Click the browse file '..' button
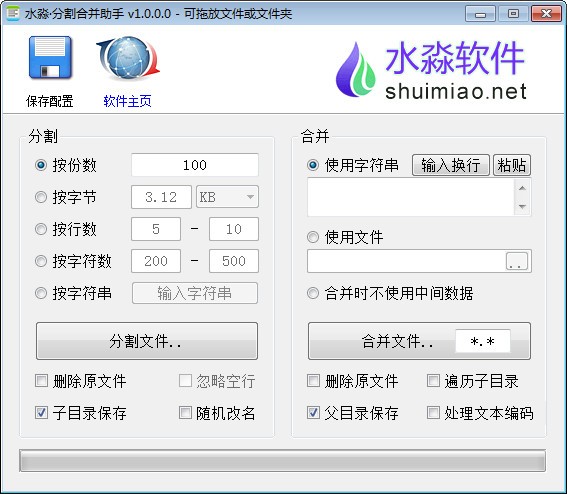The width and height of the screenshot is (567, 494). (516, 261)
